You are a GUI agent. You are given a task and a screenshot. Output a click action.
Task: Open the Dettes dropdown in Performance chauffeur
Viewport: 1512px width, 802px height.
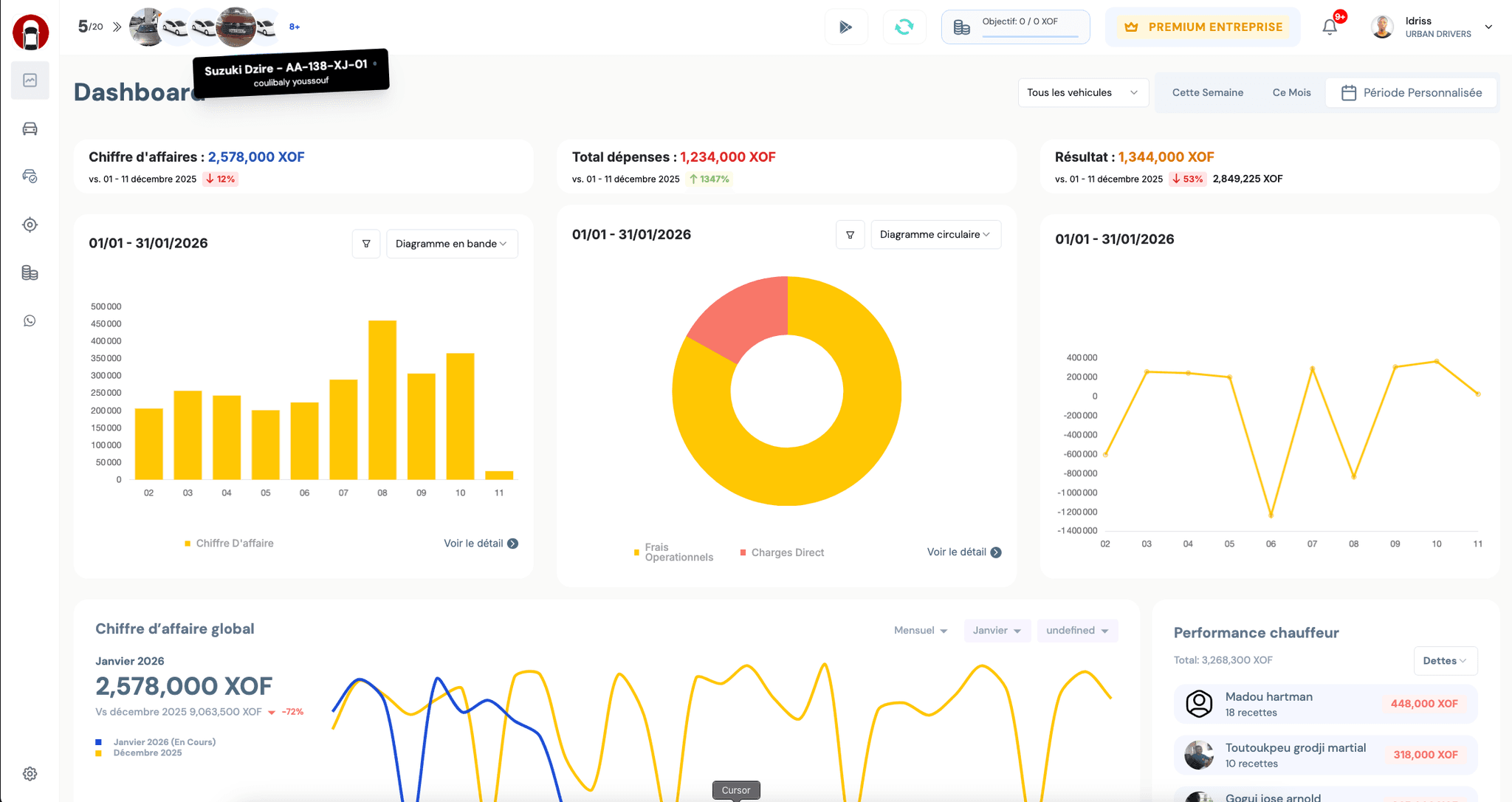coord(1445,661)
